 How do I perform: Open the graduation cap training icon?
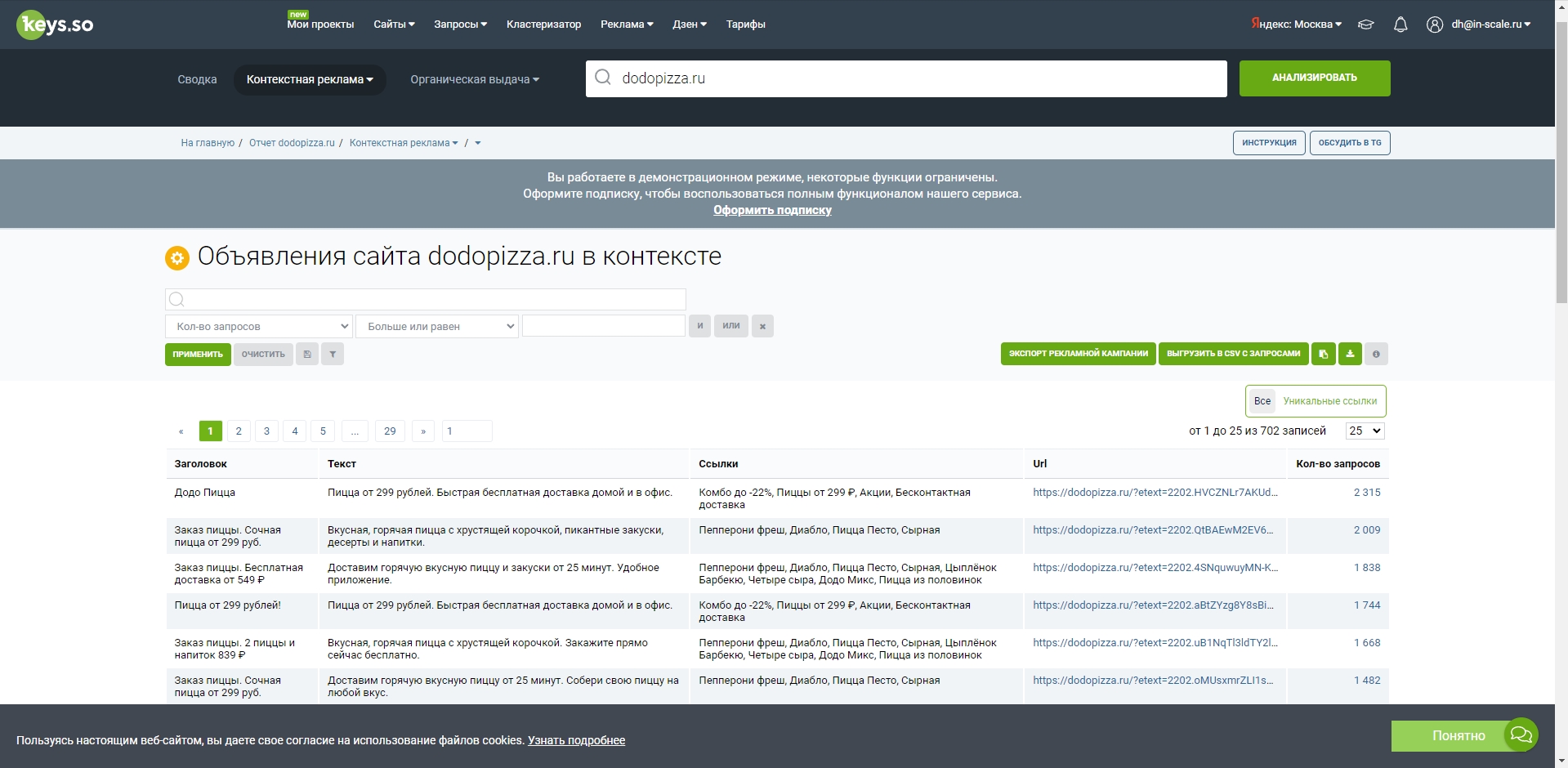coord(1366,25)
